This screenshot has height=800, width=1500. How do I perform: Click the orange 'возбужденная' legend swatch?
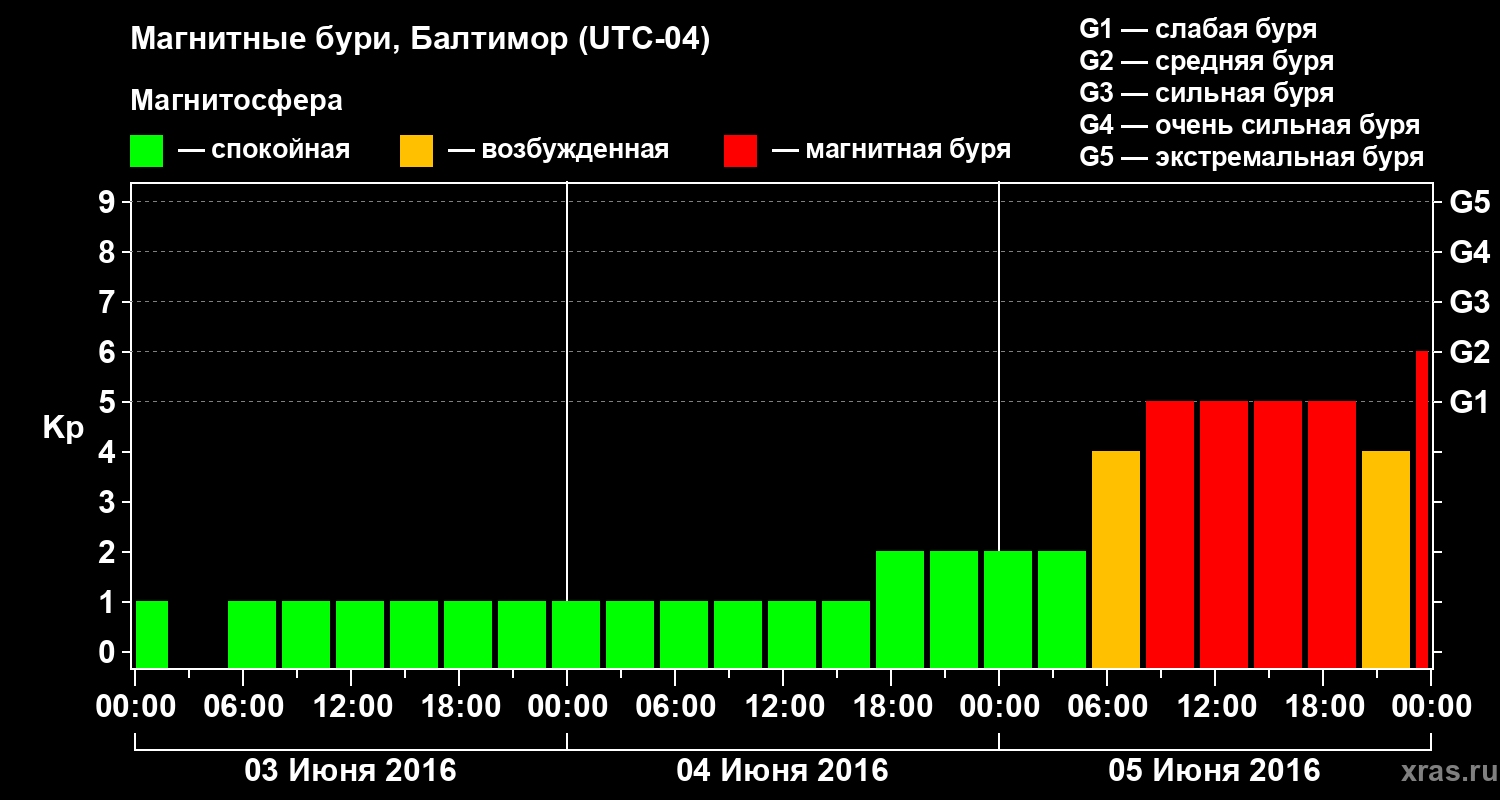[417, 151]
